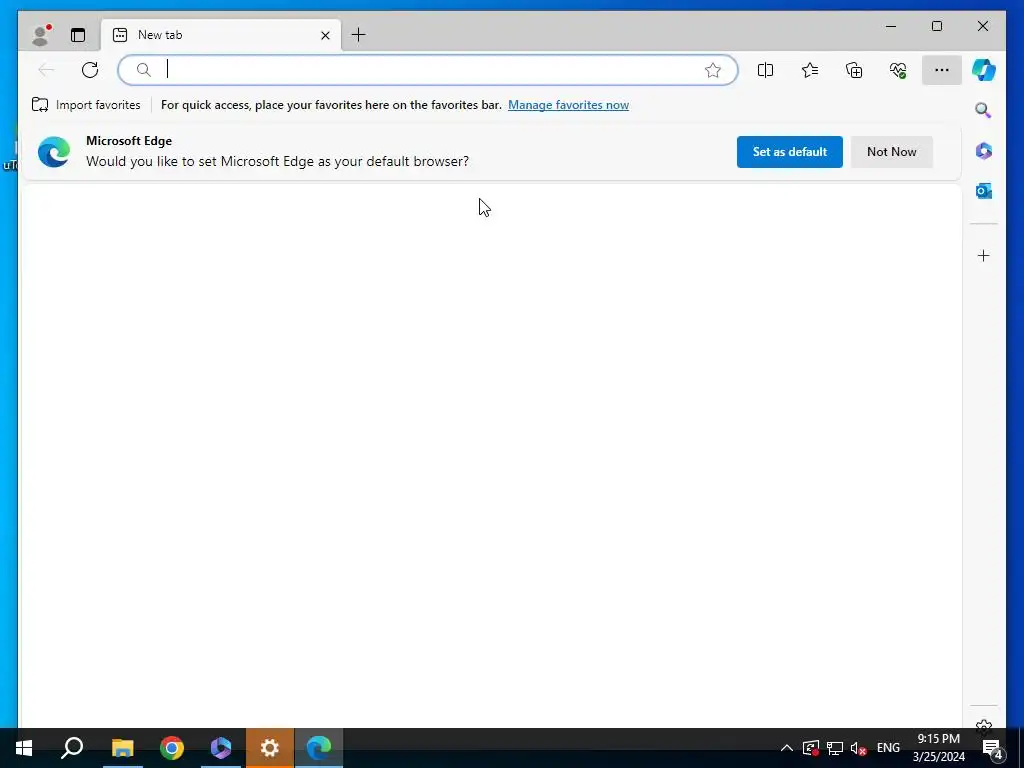Add this page to favorites star
The width and height of the screenshot is (1024, 768).
point(712,70)
